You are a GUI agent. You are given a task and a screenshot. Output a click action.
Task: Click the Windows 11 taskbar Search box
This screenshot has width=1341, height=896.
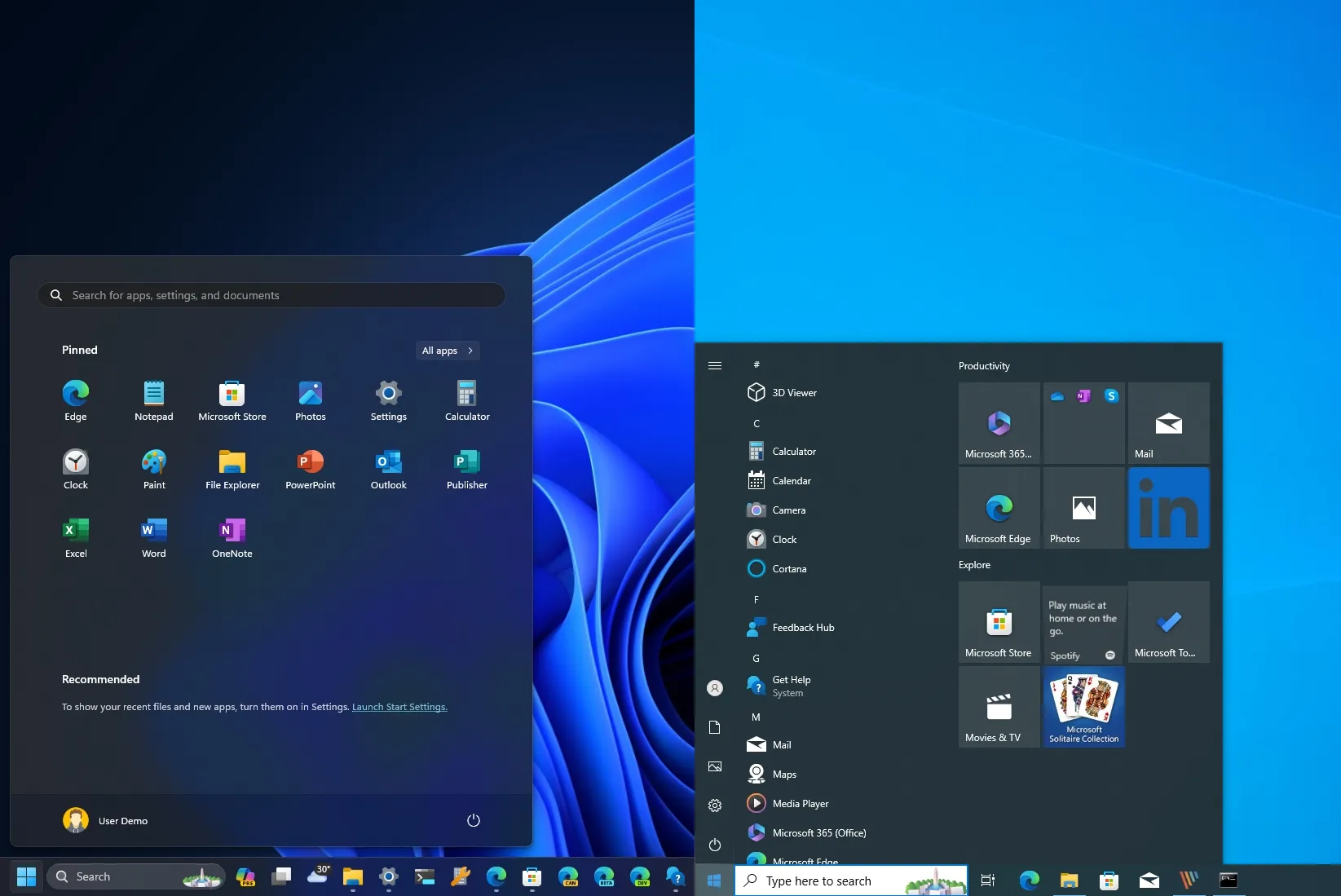pyautogui.click(x=136, y=876)
